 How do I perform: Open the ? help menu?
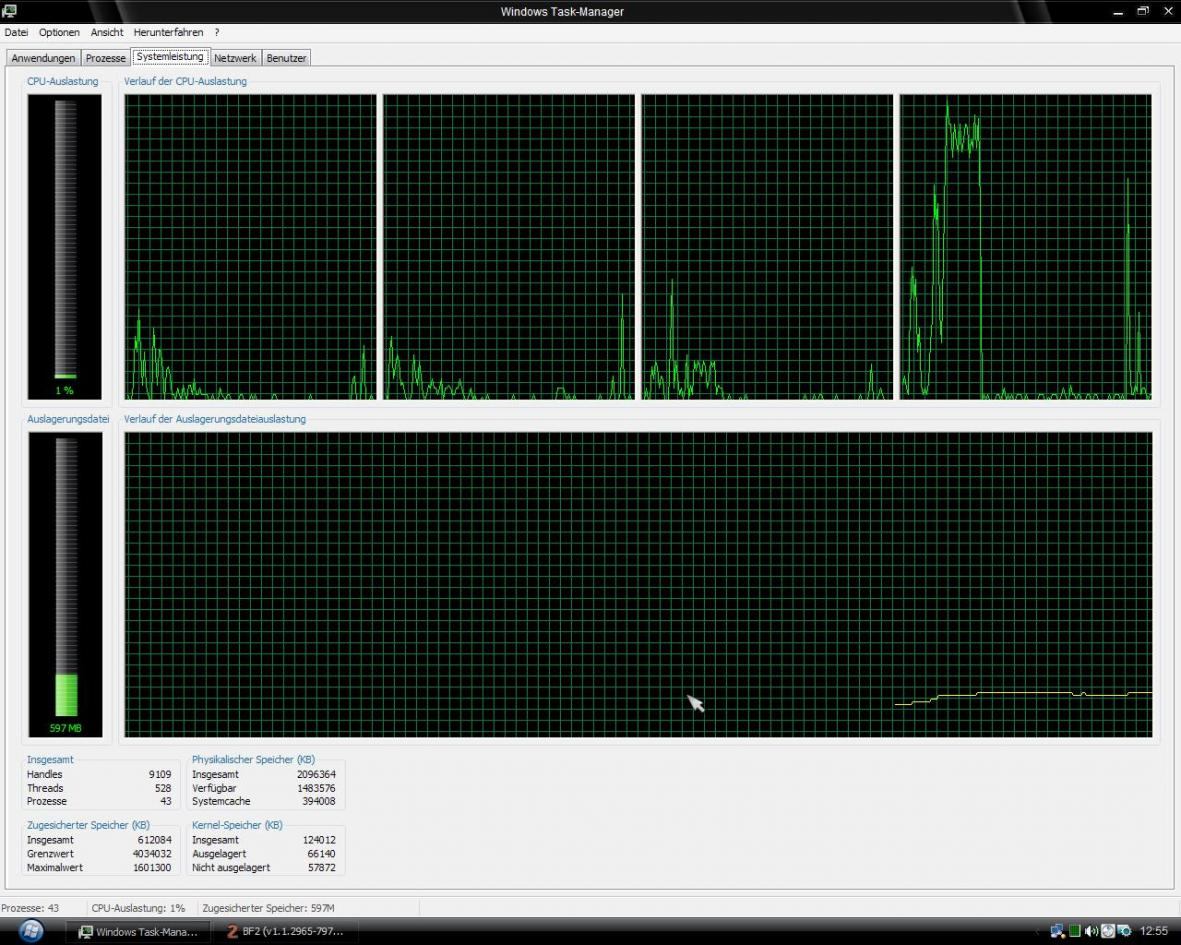[217, 32]
